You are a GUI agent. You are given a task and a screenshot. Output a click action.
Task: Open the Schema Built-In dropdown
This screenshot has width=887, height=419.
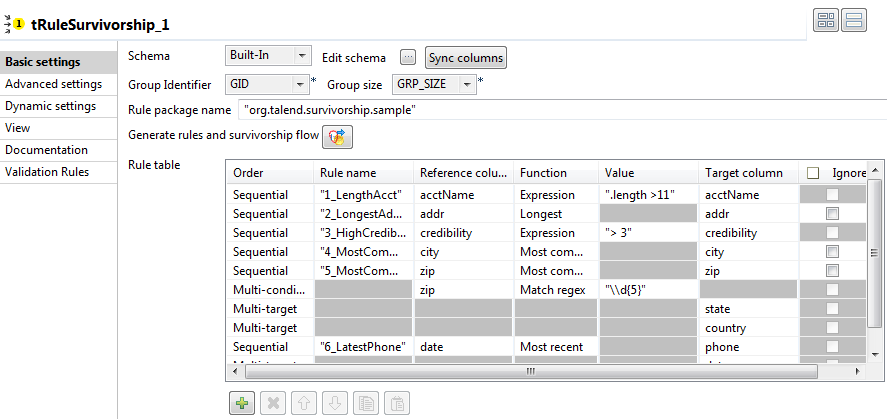[x=269, y=57]
